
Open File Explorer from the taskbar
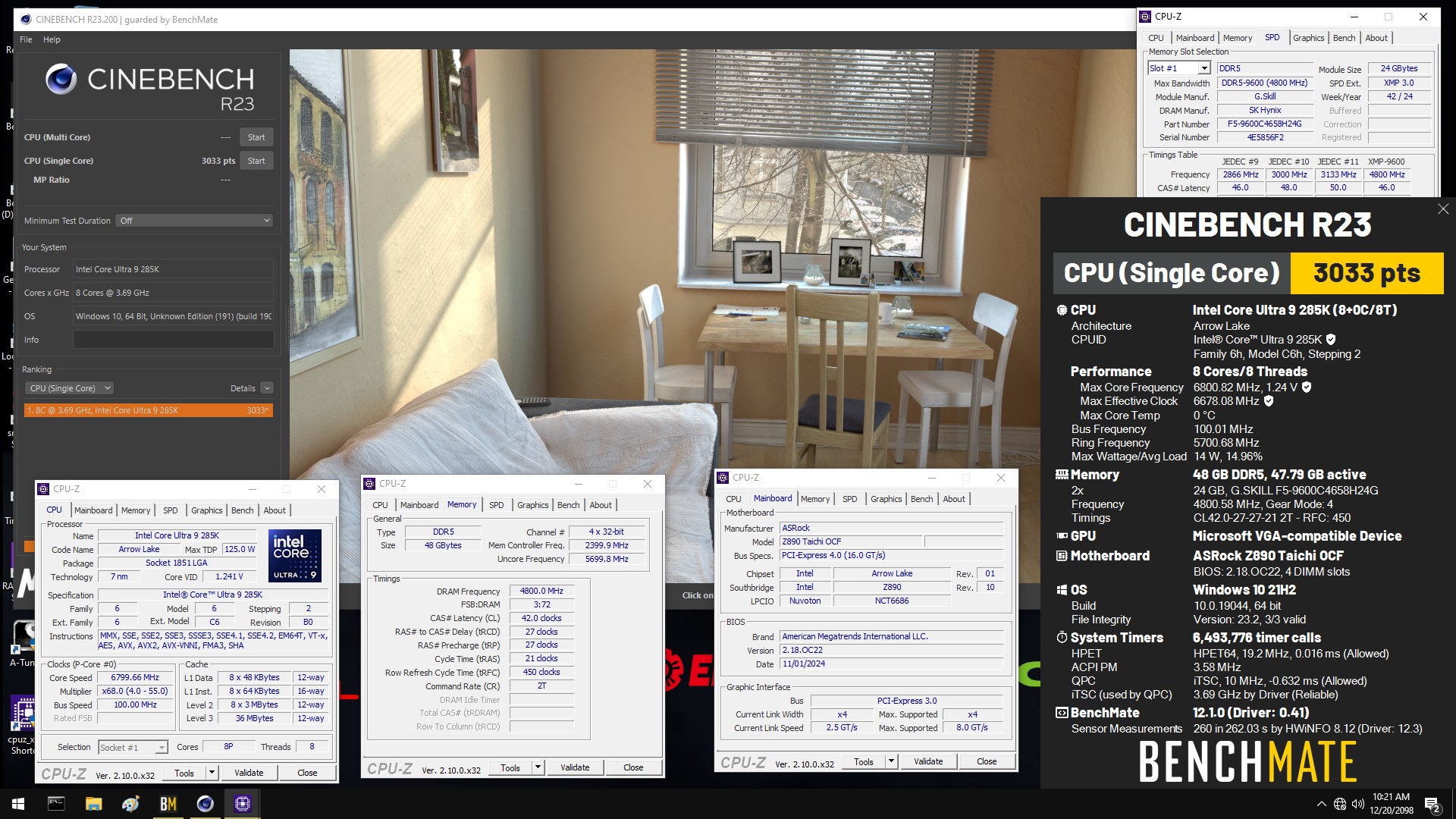pyautogui.click(x=94, y=804)
